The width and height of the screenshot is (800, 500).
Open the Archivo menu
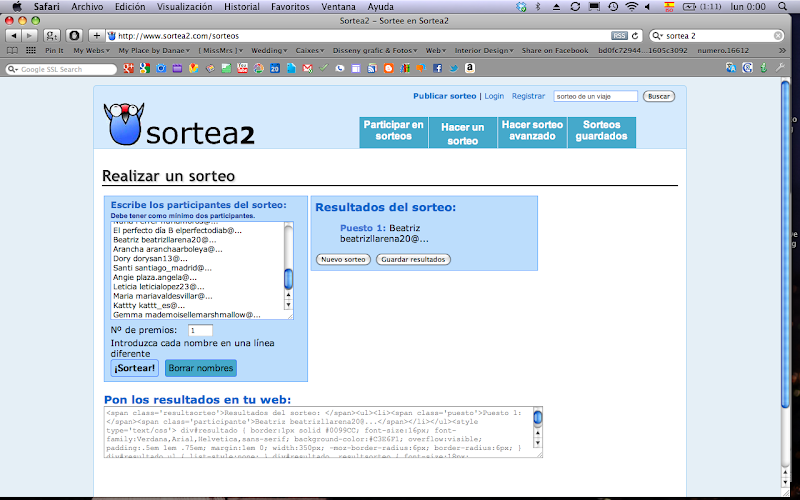coord(87,7)
